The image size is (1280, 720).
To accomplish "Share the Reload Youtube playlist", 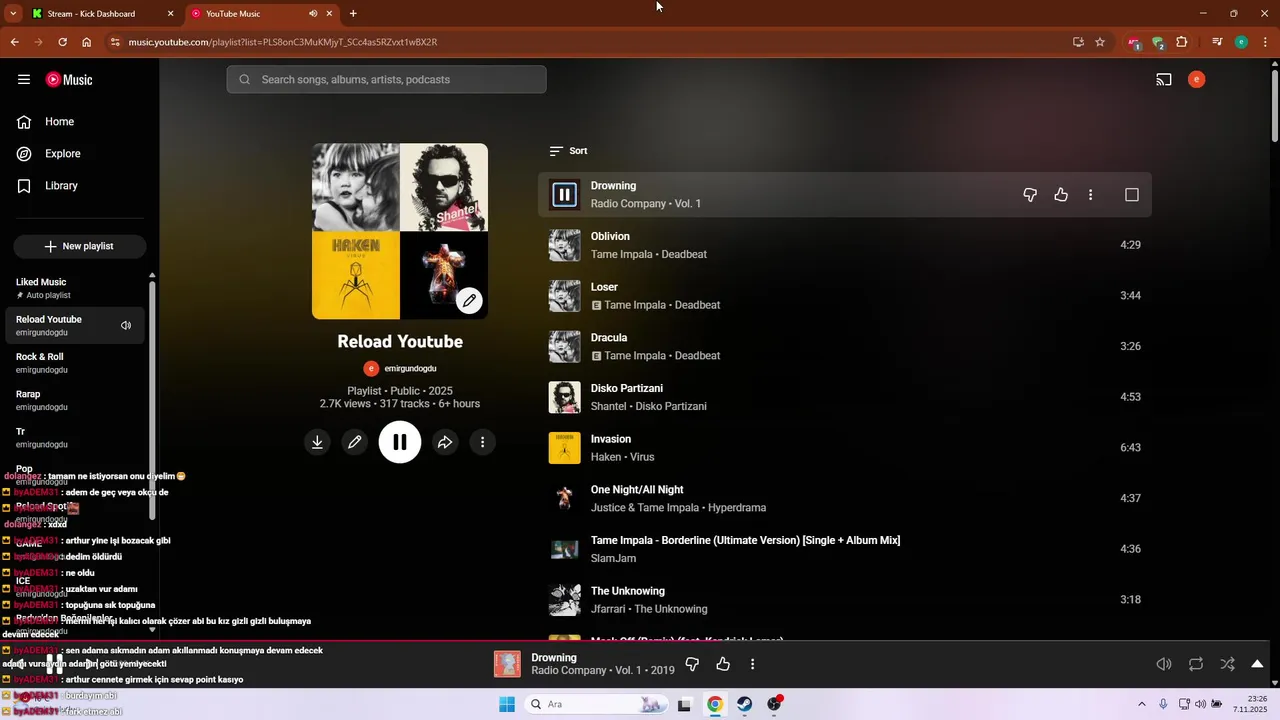I will (x=445, y=442).
